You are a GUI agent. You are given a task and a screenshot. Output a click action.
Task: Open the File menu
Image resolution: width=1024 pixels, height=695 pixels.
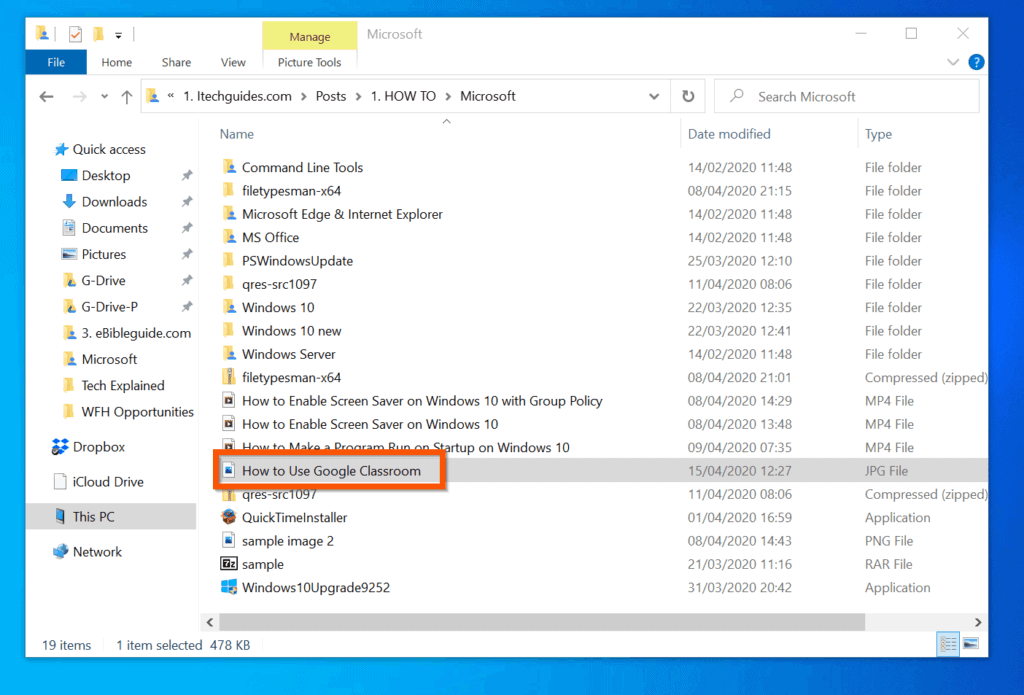[55, 62]
